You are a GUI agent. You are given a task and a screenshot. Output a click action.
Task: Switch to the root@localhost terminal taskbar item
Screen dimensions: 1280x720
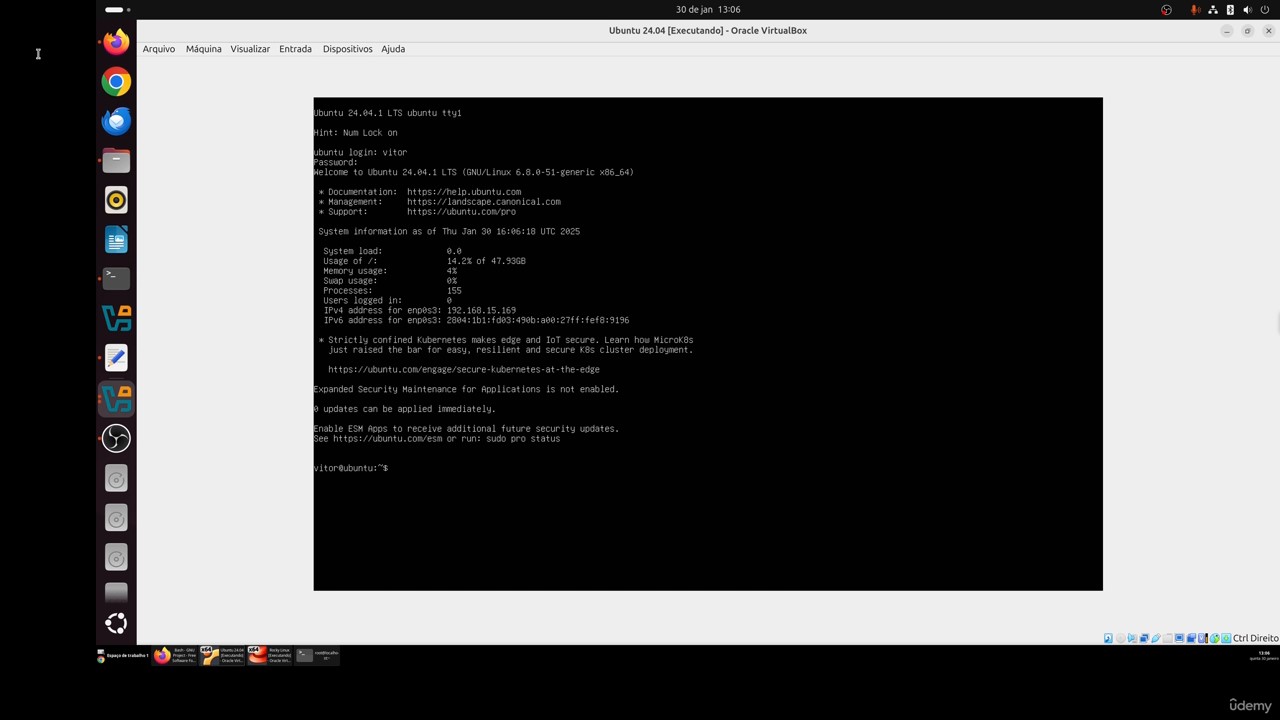click(317, 655)
